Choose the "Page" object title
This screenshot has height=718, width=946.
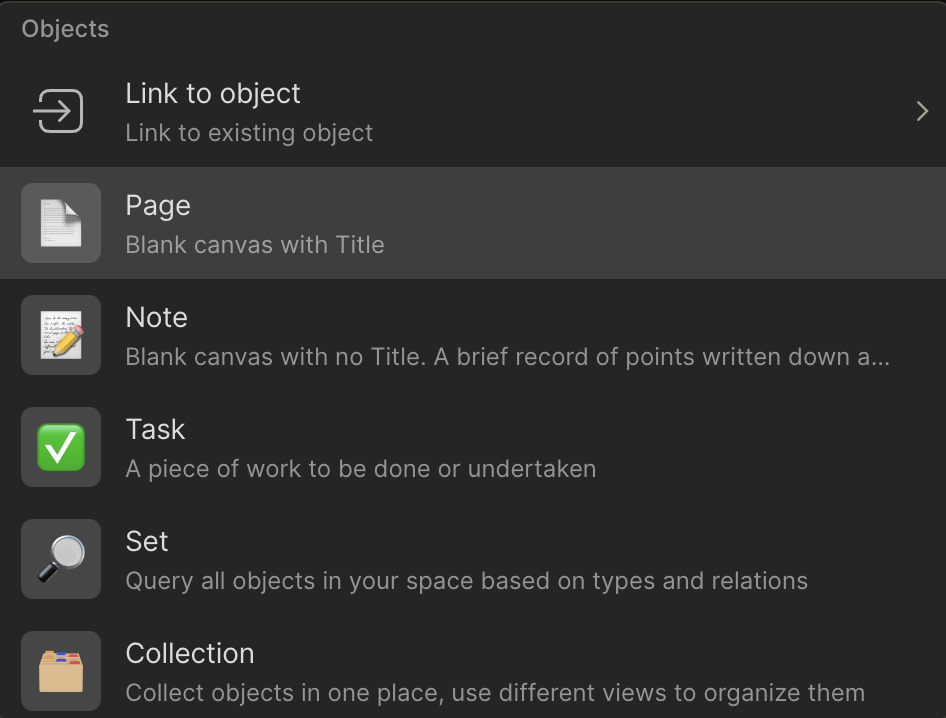(x=158, y=206)
